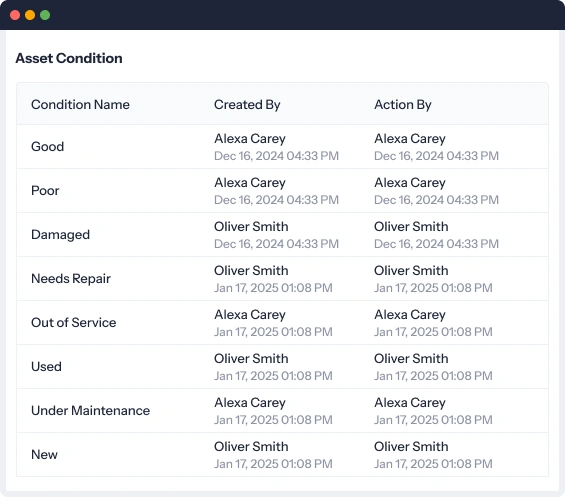Image resolution: width=565 pixels, height=497 pixels.
Task: Click the Created By column header
Action: pos(247,105)
